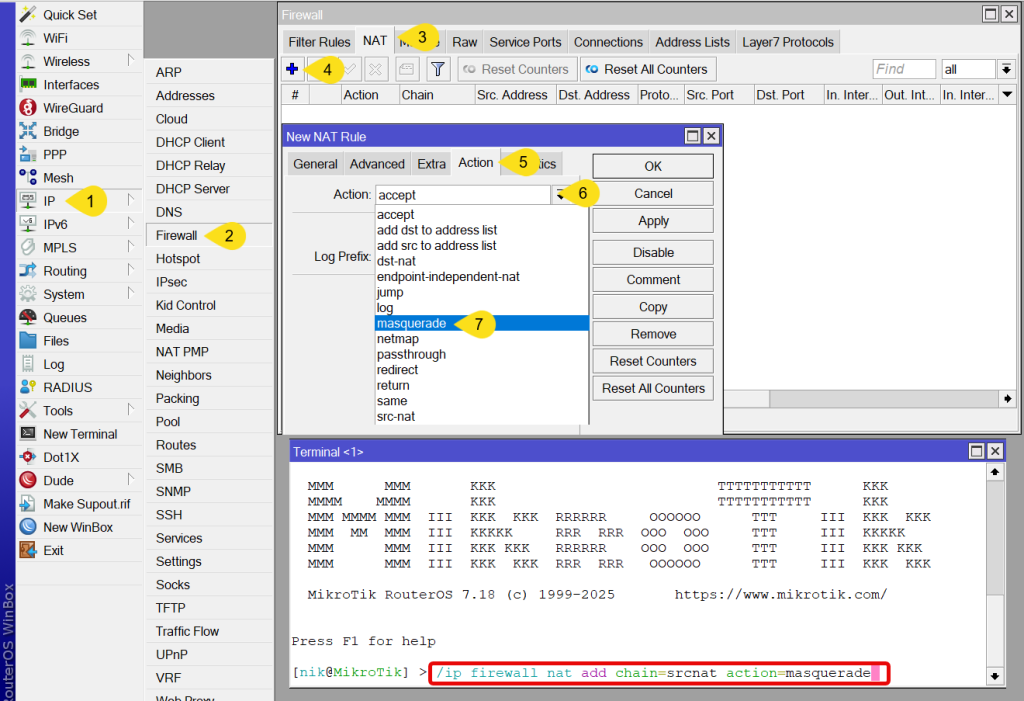Open the General tab in New NAT Rule
The width and height of the screenshot is (1024, 701).
point(315,164)
